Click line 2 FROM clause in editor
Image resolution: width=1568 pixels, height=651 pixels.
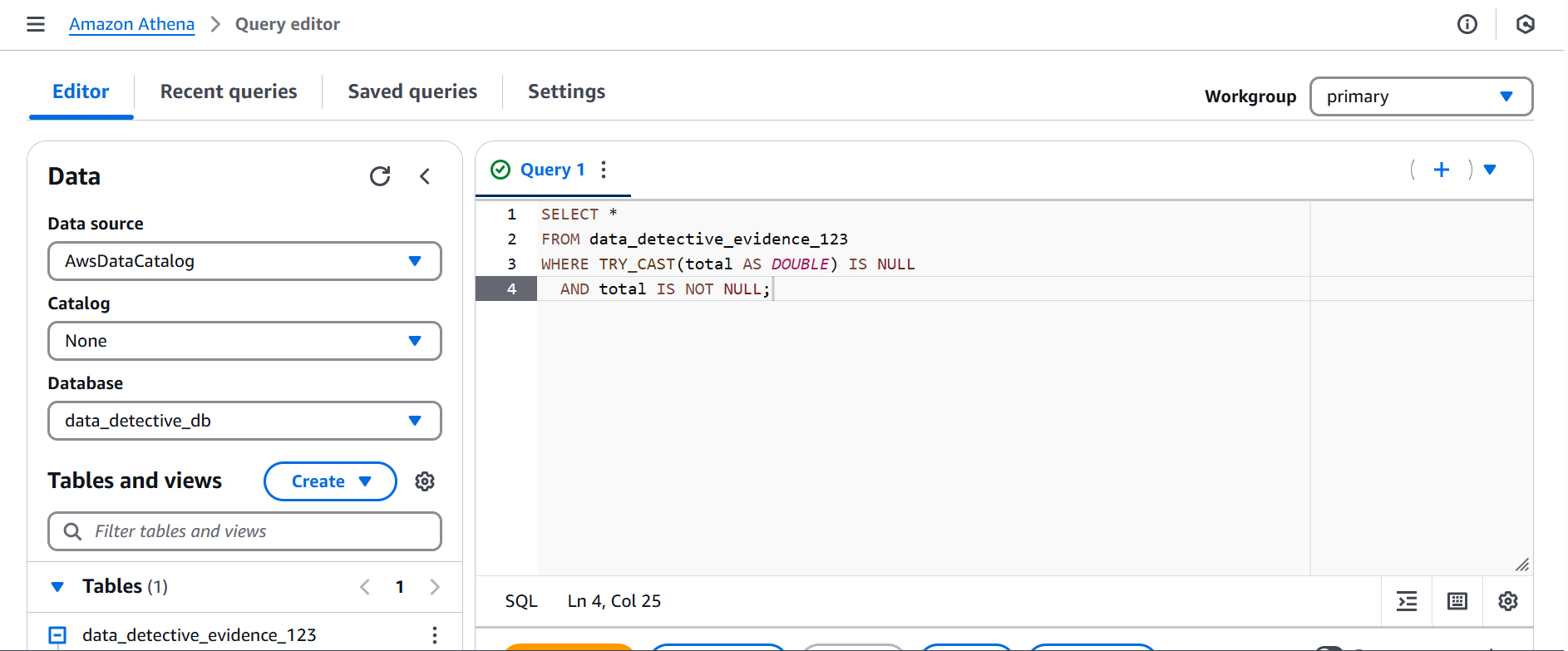694,239
